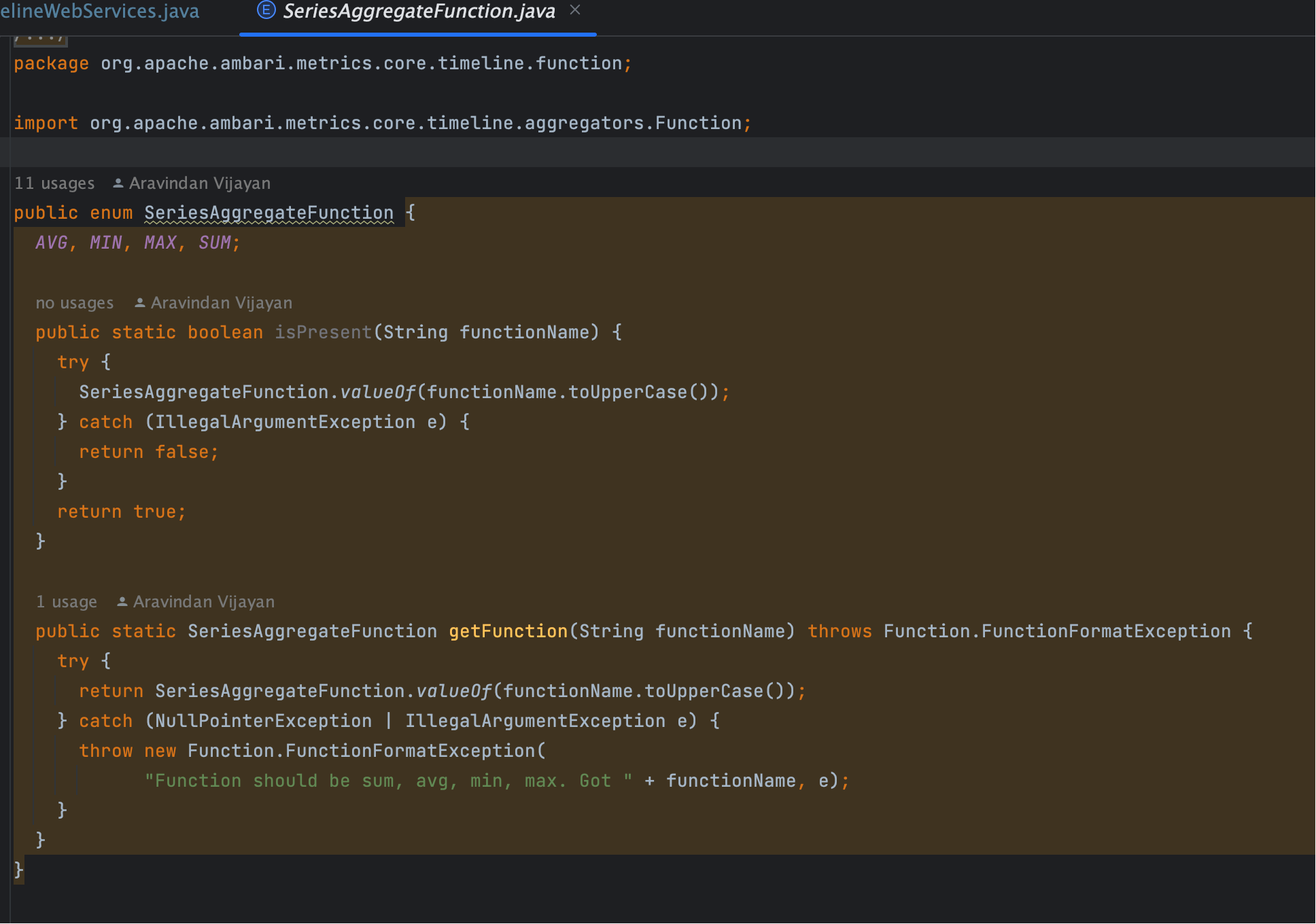Click the empty highlighted line below the import
The image size is (1316, 924).
coord(658,153)
